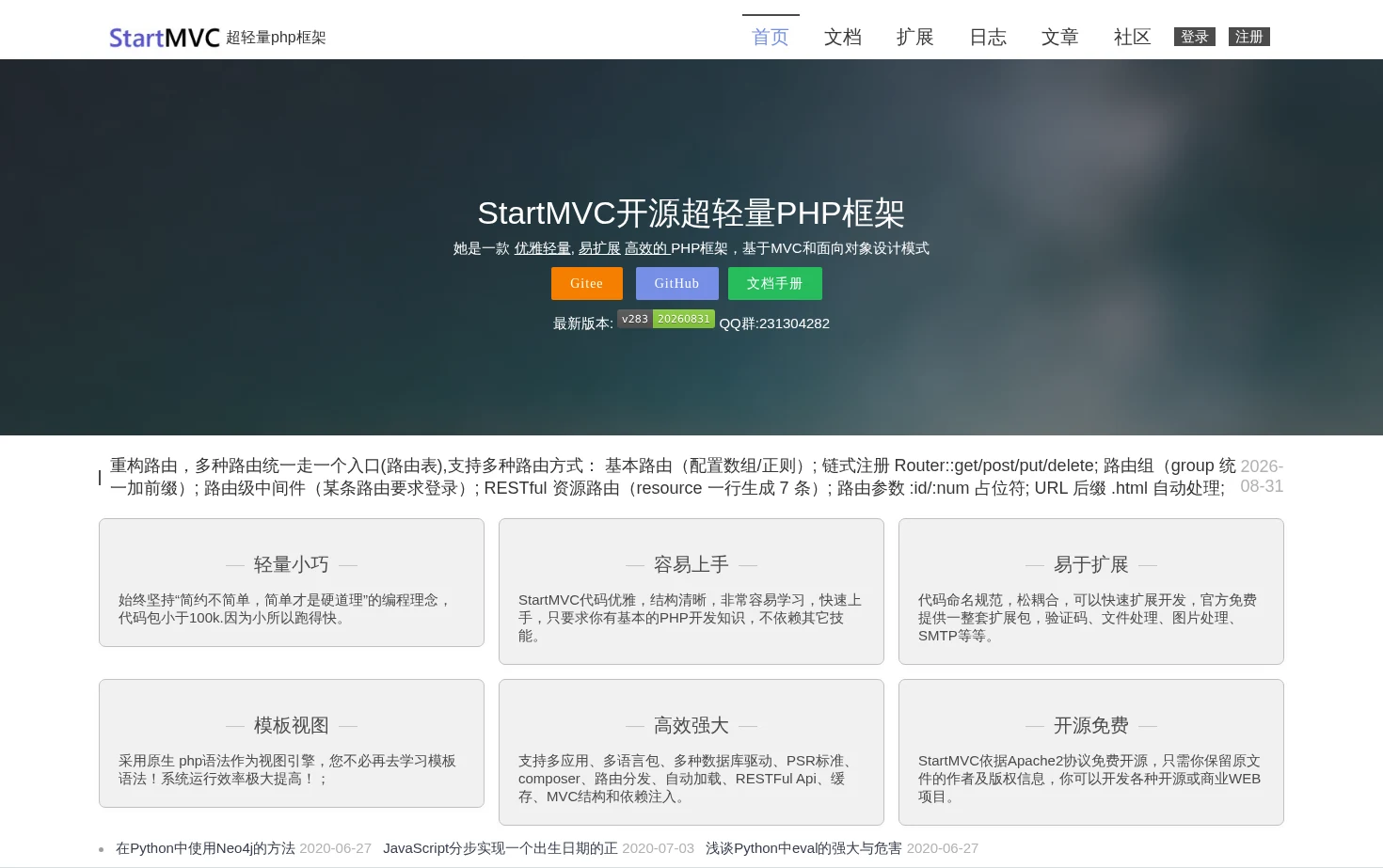Select the QQ群:231304282 text
1383x868 pixels.
pyautogui.click(x=774, y=324)
